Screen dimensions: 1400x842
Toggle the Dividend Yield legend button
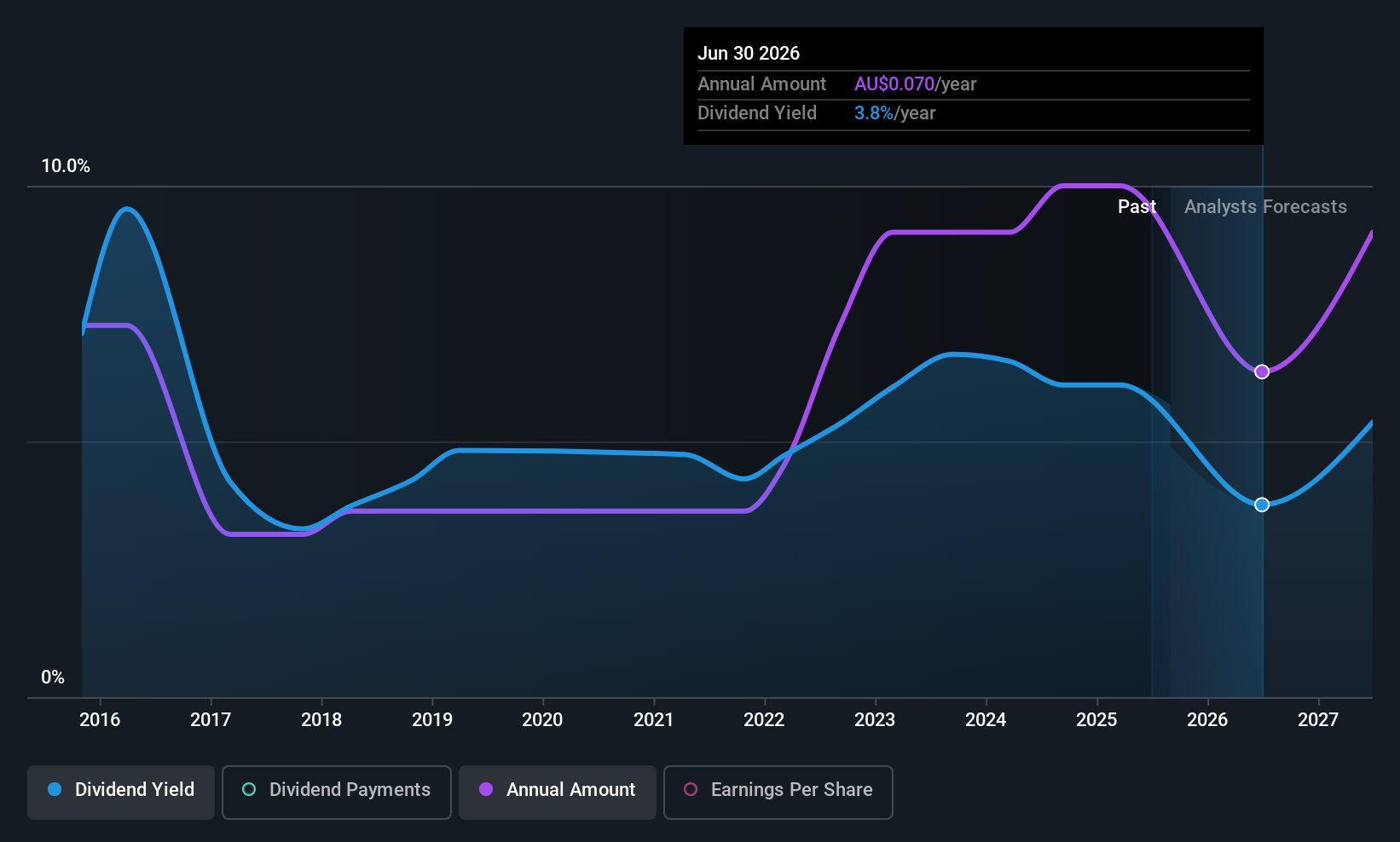pyautogui.click(x=121, y=793)
